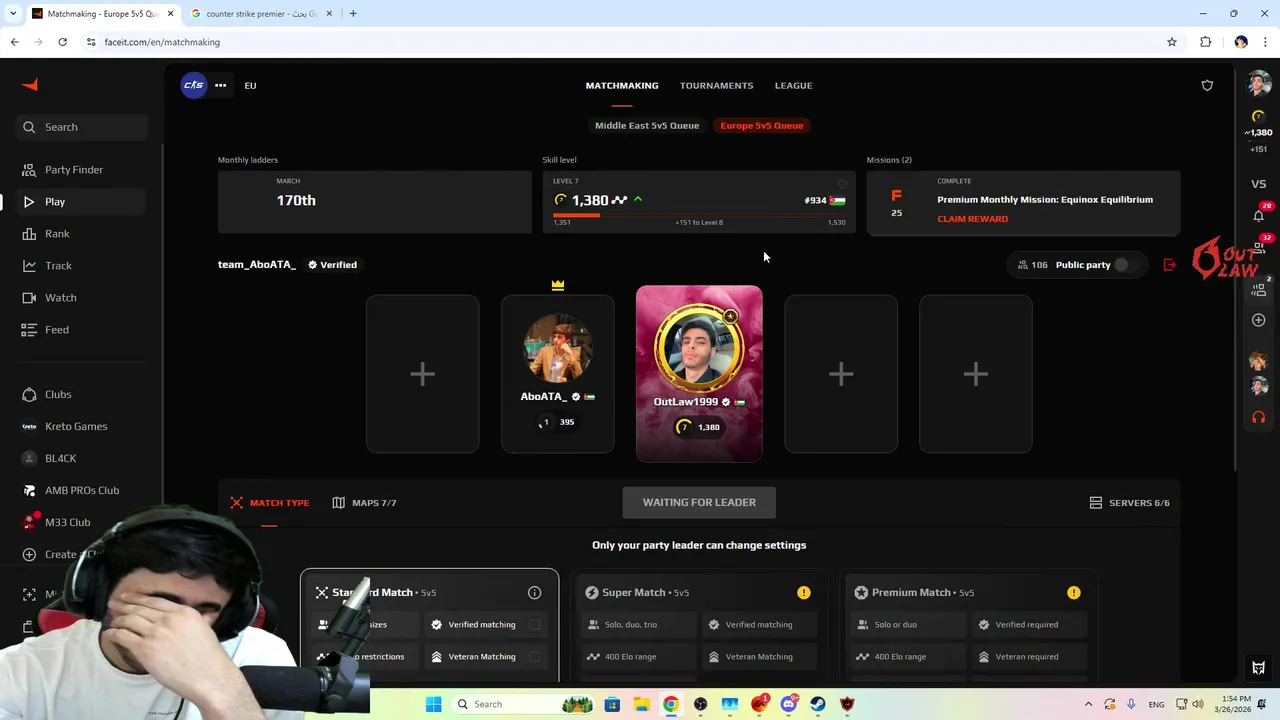Click the warning icon on Super Match
Screen dimensions: 1280x720
point(804,593)
